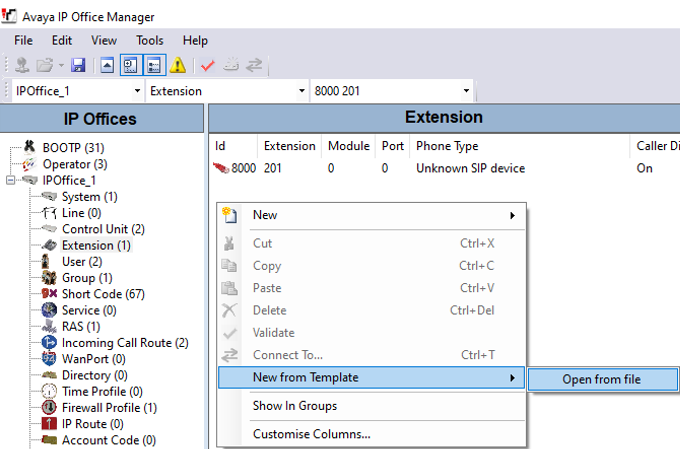The height and width of the screenshot is (449, 680).
Task: Select Firewall Profile (1) in the tree
Action: (109, 407)
